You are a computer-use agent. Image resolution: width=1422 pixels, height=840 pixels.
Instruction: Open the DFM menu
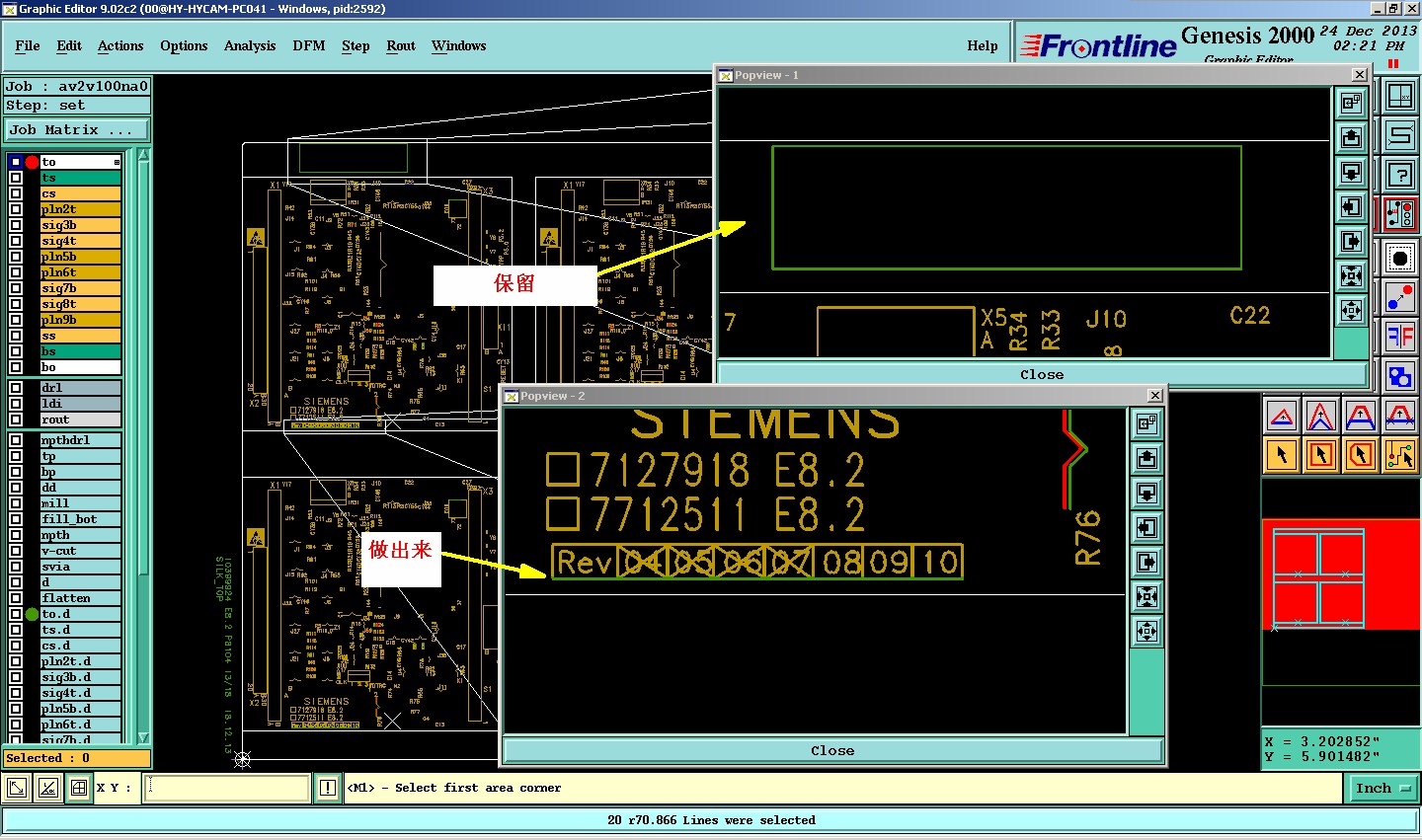tap(309, 45)
